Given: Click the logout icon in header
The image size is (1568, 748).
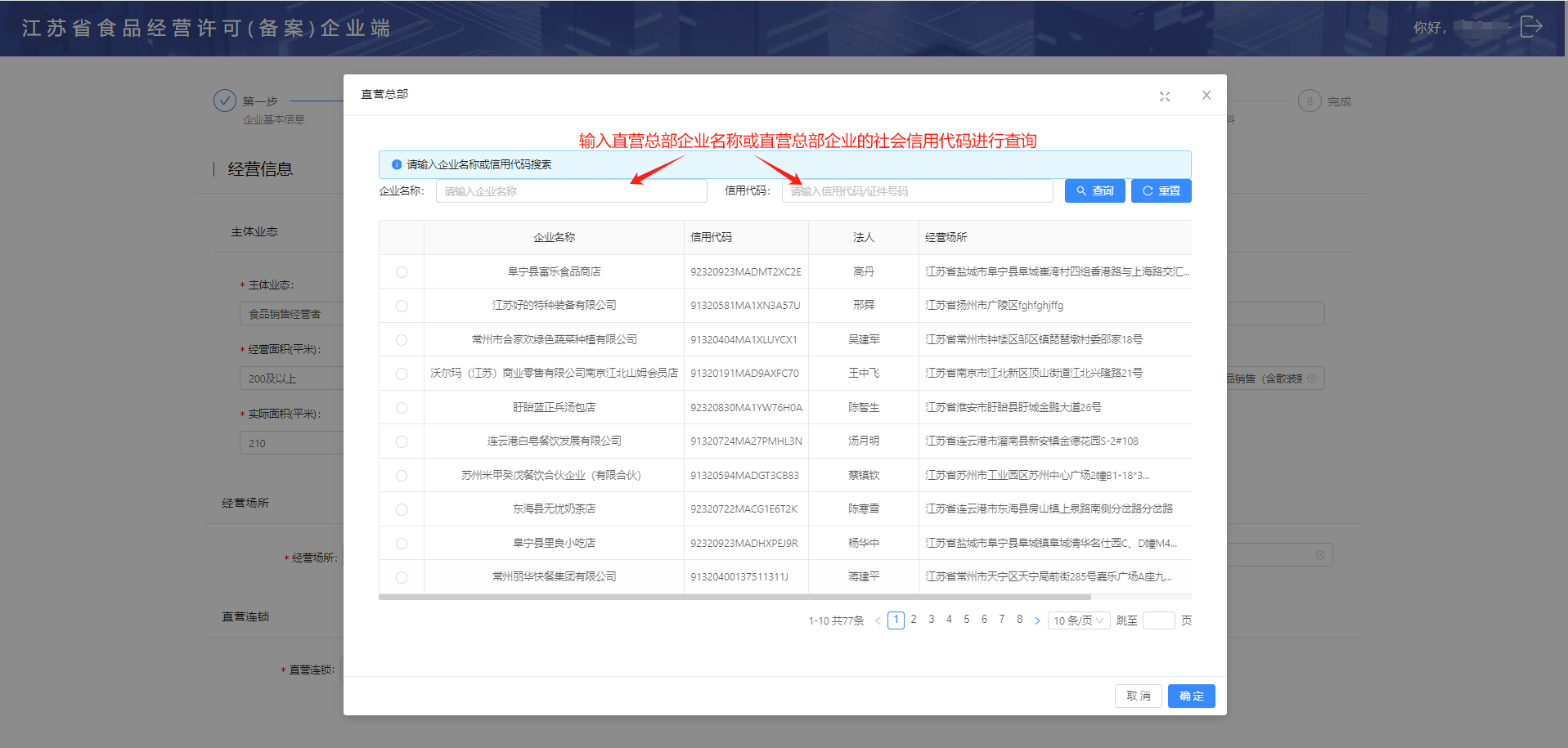Looking at the screenshot, I should click(x=1530, y=27).
